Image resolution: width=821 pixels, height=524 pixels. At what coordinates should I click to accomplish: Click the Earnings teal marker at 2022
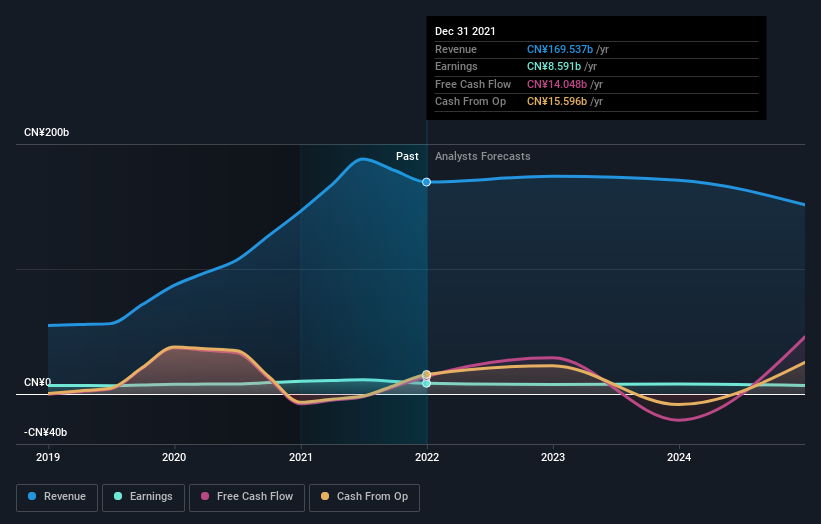click(427, 383)
